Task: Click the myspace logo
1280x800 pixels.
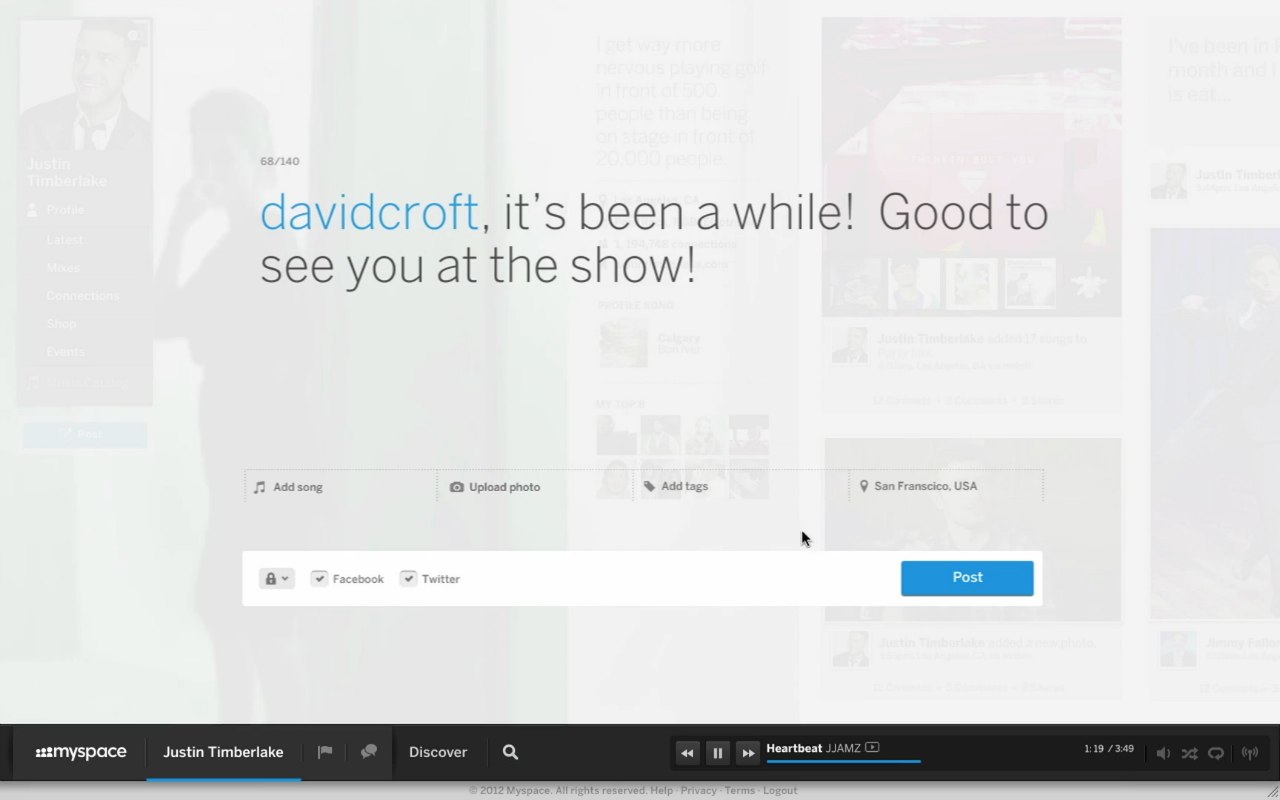Action: [81, 752]
